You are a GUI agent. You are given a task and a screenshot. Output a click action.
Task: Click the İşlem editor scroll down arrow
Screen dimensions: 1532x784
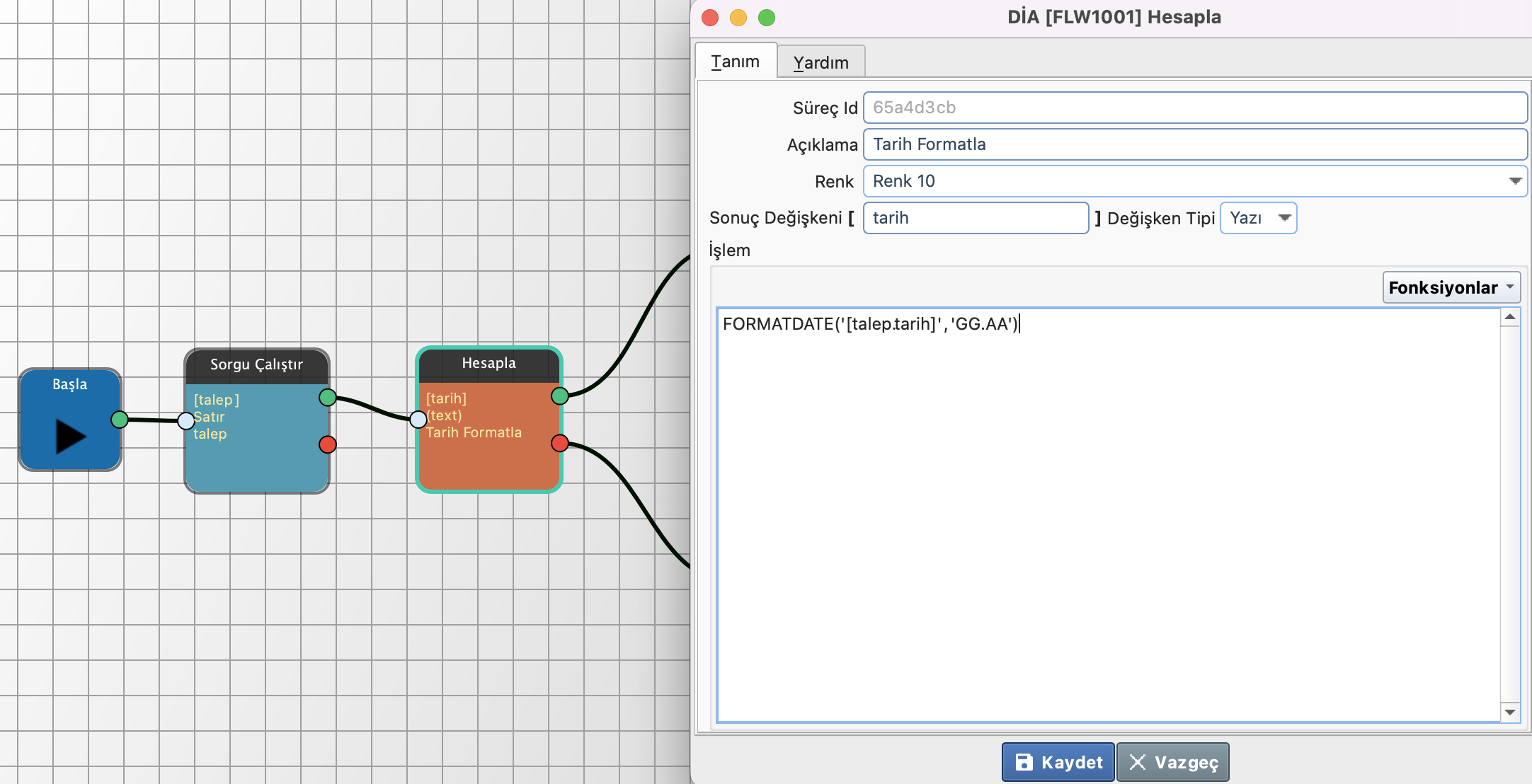1509,712
